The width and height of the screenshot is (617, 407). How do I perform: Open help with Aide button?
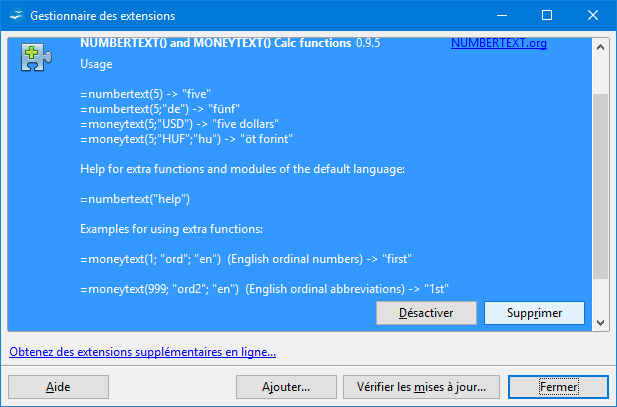coord(58,387)
